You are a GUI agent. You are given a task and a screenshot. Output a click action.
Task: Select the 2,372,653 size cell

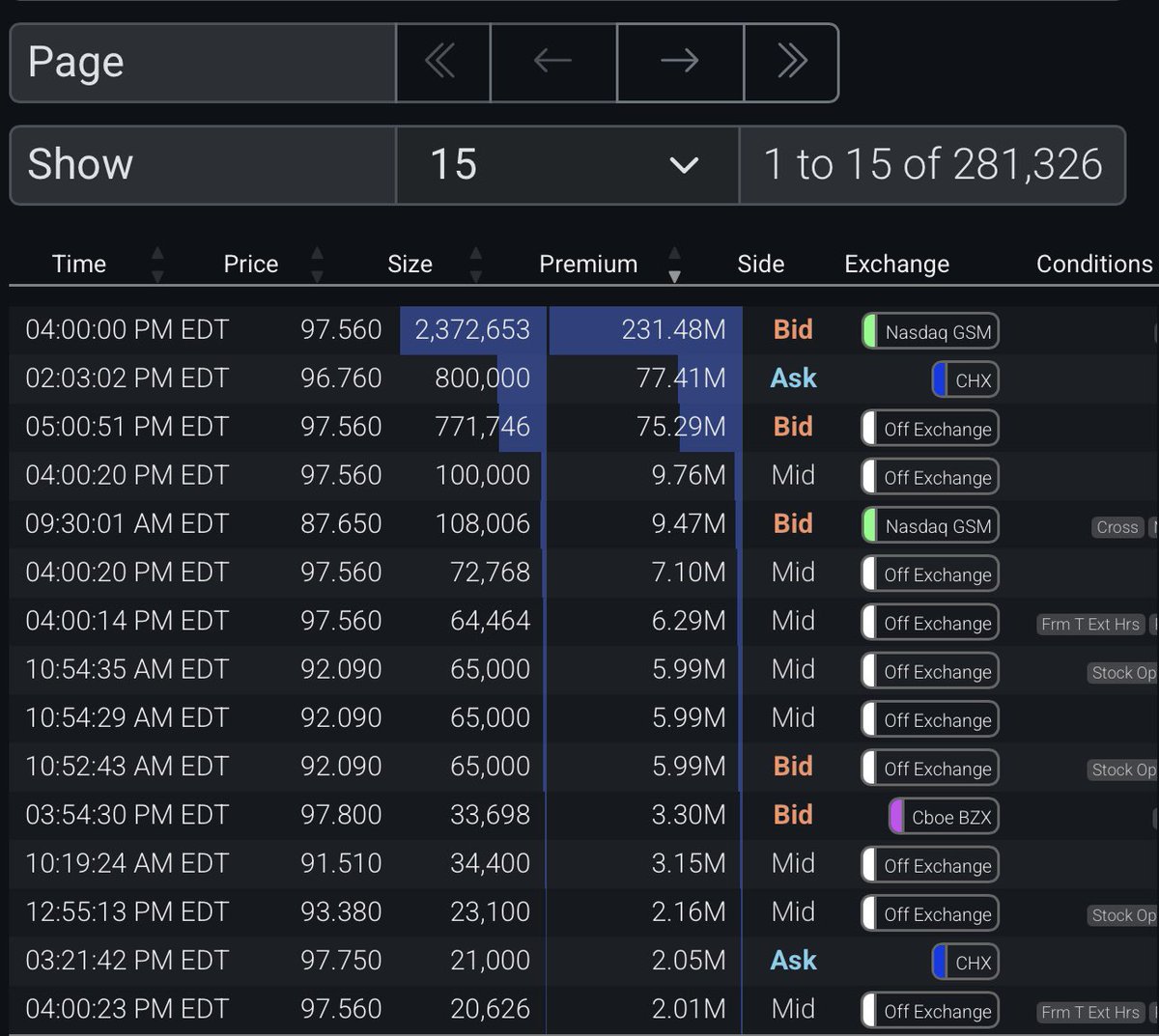[x=472, y=330]
